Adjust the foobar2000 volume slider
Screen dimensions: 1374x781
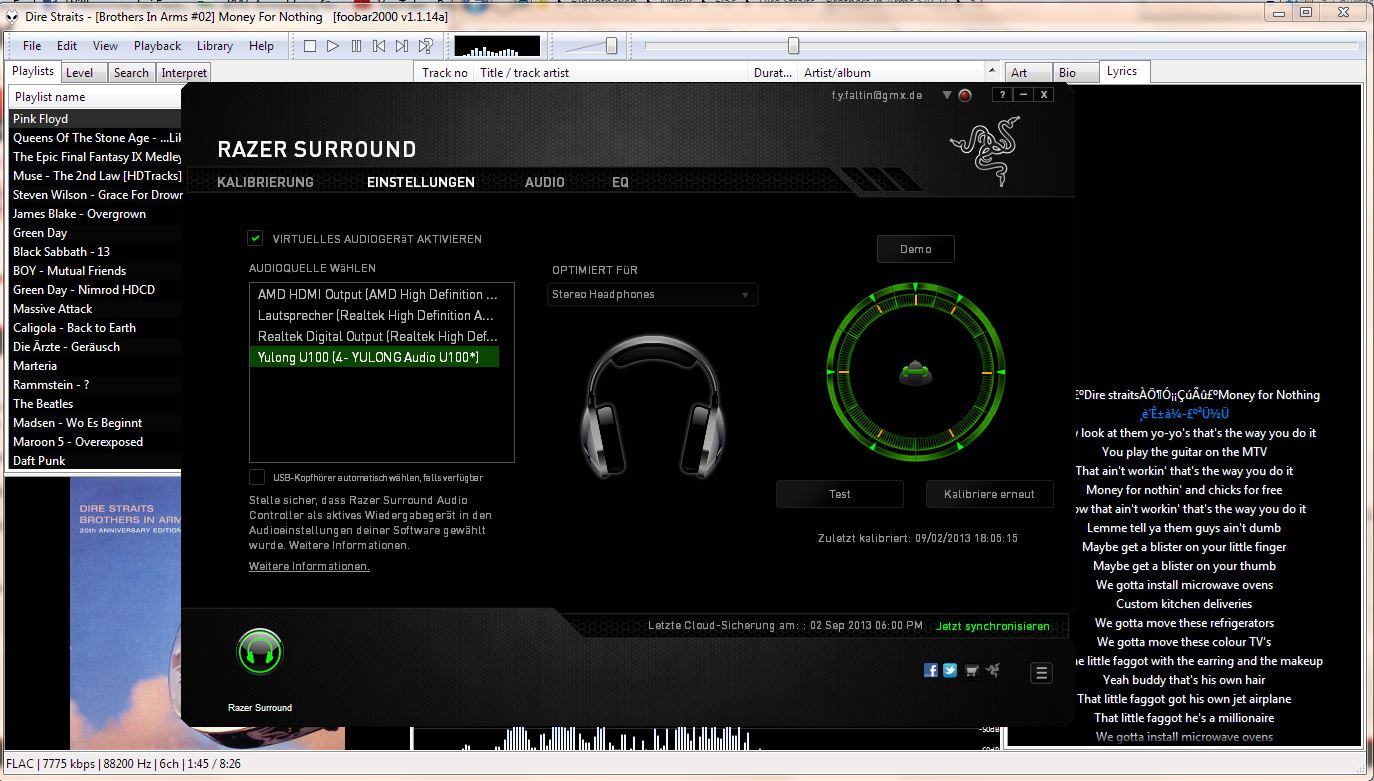pos(611,46)
